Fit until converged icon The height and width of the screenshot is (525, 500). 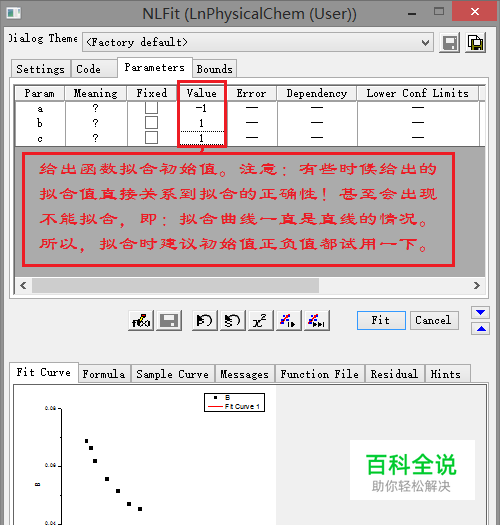click(317, 320)
